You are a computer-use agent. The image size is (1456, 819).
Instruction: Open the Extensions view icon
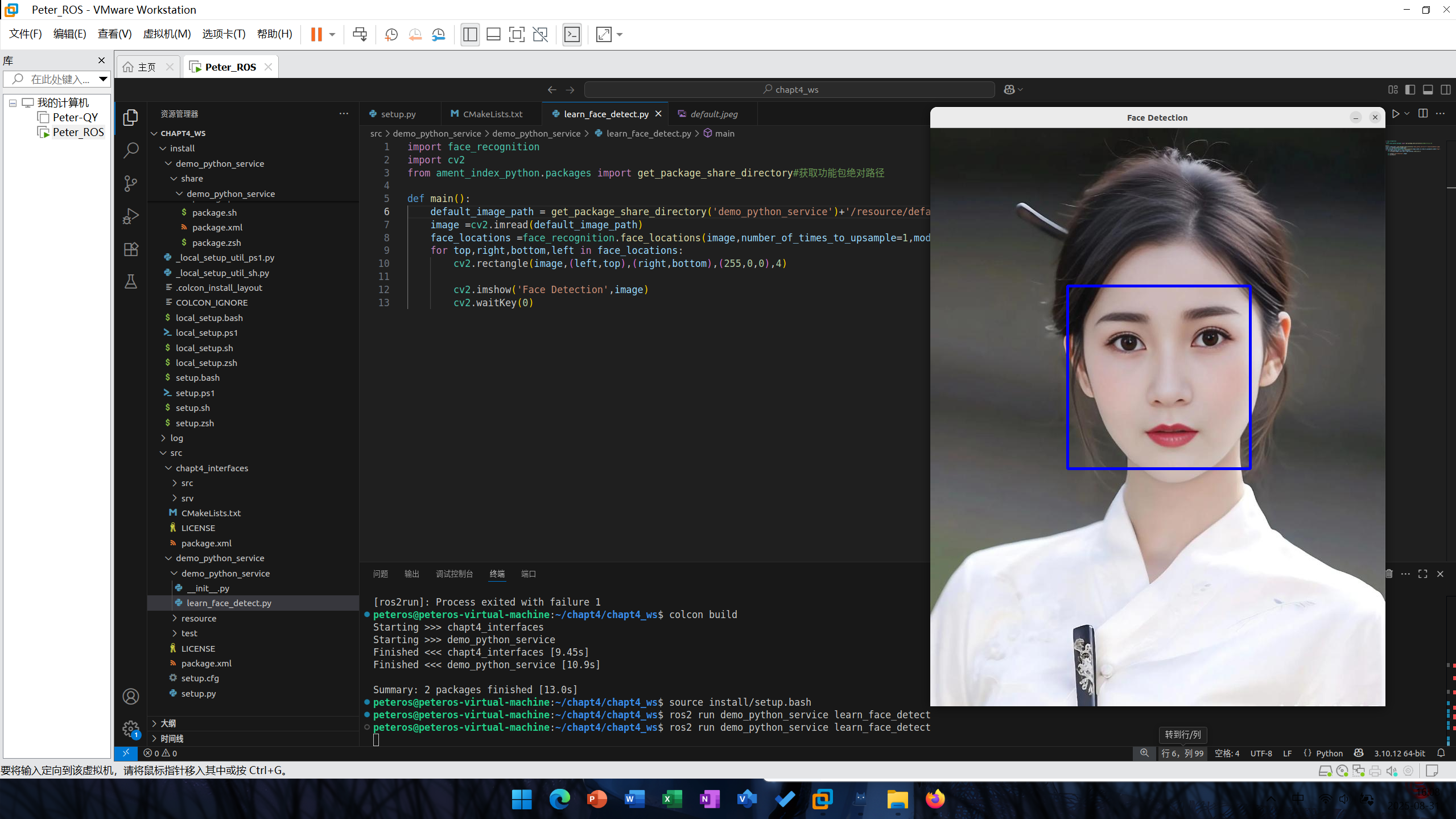(x=130, y=249)
